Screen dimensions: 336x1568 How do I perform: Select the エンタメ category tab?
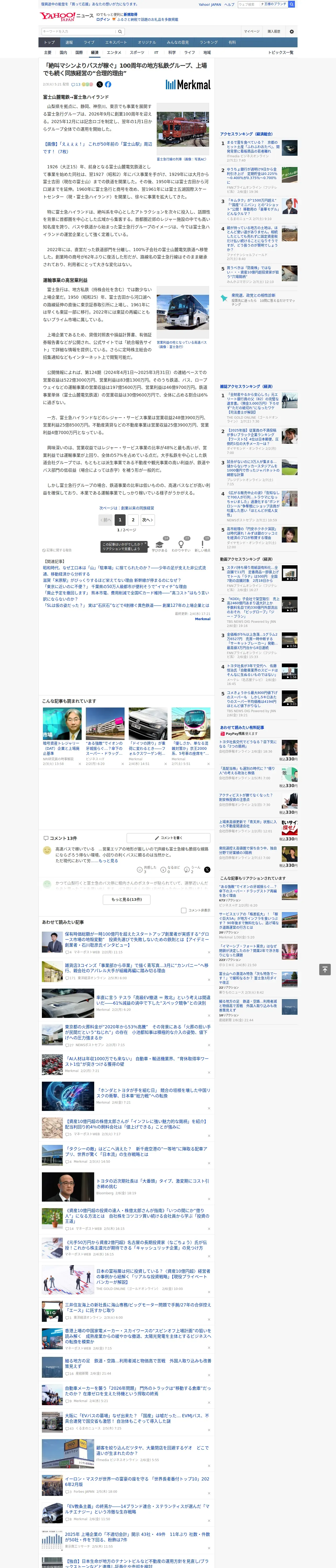tap(114, 52)
